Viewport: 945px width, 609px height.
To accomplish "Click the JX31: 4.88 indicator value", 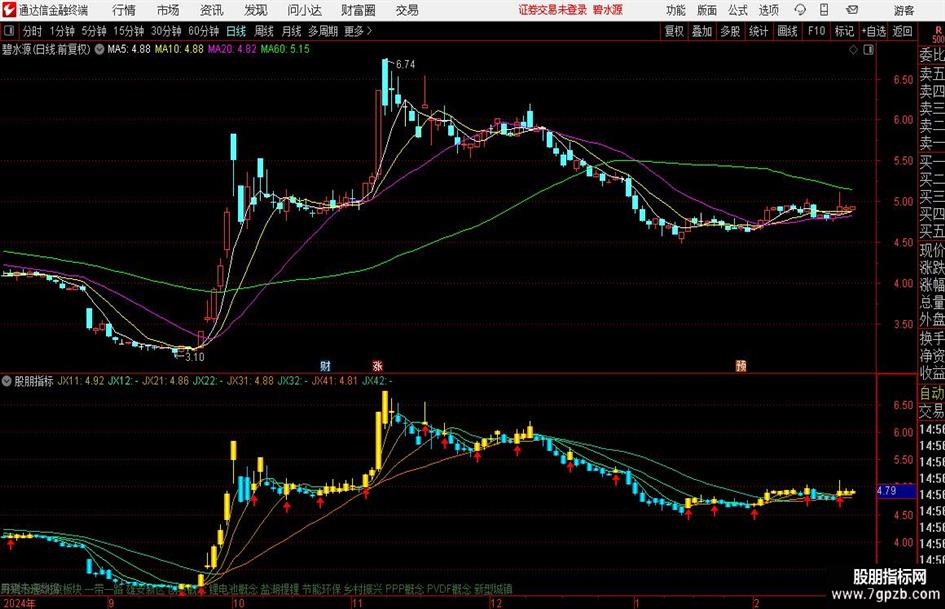I will [250, 381].
